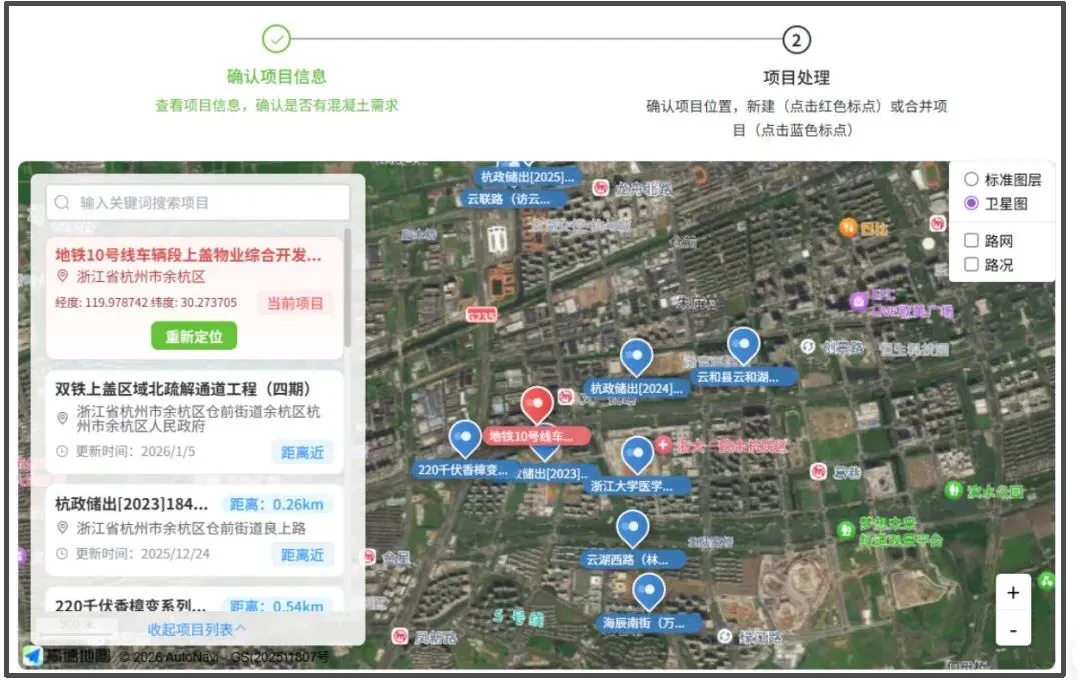
Task: Click the 储出[2023] map label
Action: (555, 473)
